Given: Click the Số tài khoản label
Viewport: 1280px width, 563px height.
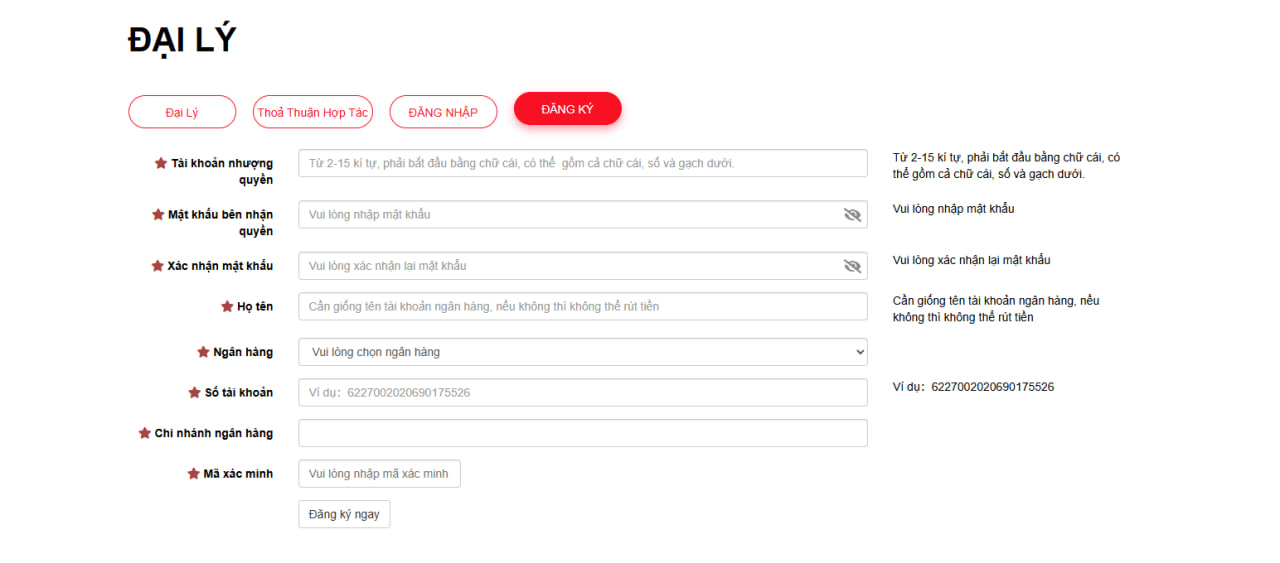Looking at the screenshot, I should coord(239,392).
